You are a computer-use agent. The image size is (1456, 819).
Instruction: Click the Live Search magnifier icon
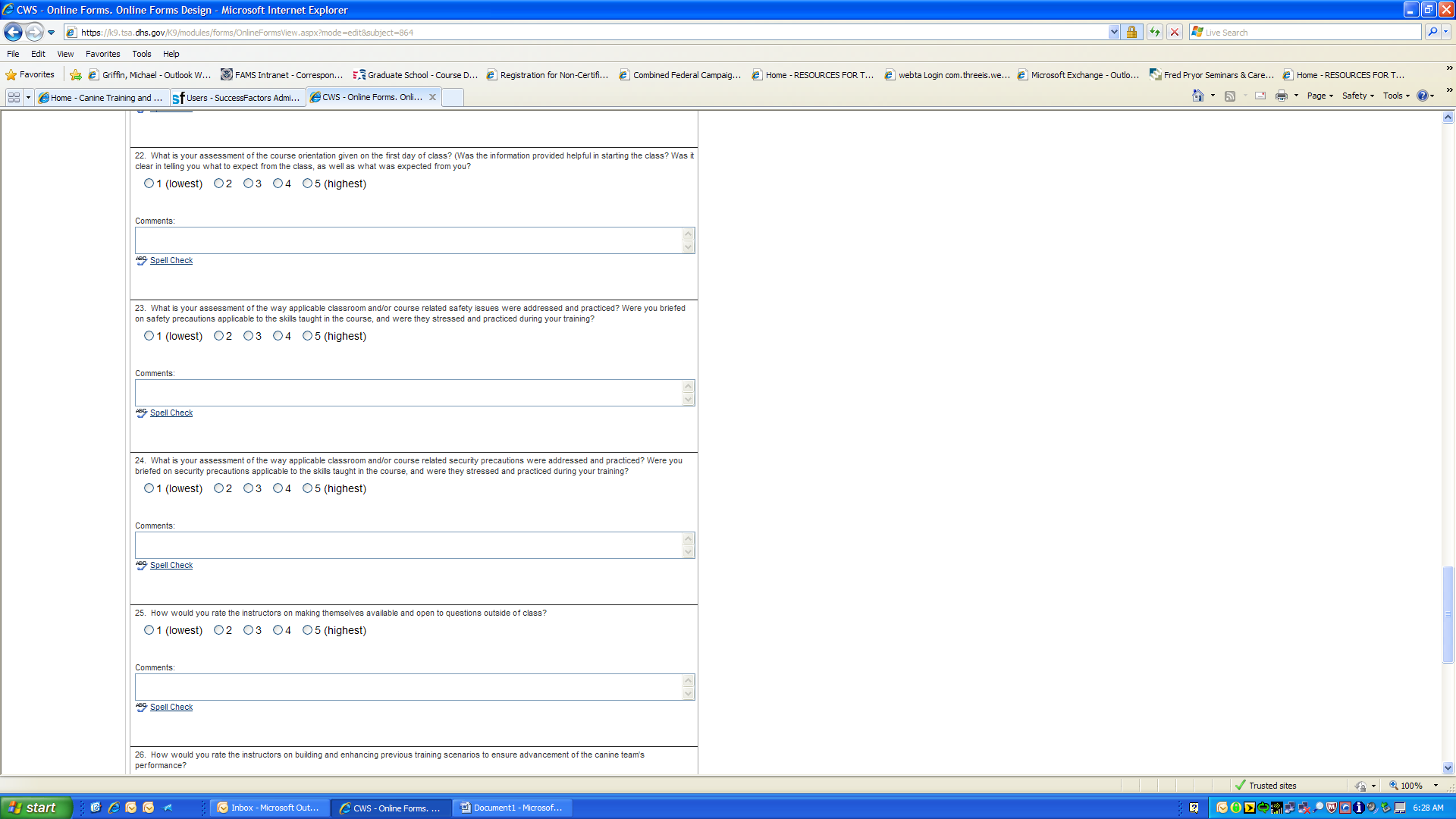1432,32
